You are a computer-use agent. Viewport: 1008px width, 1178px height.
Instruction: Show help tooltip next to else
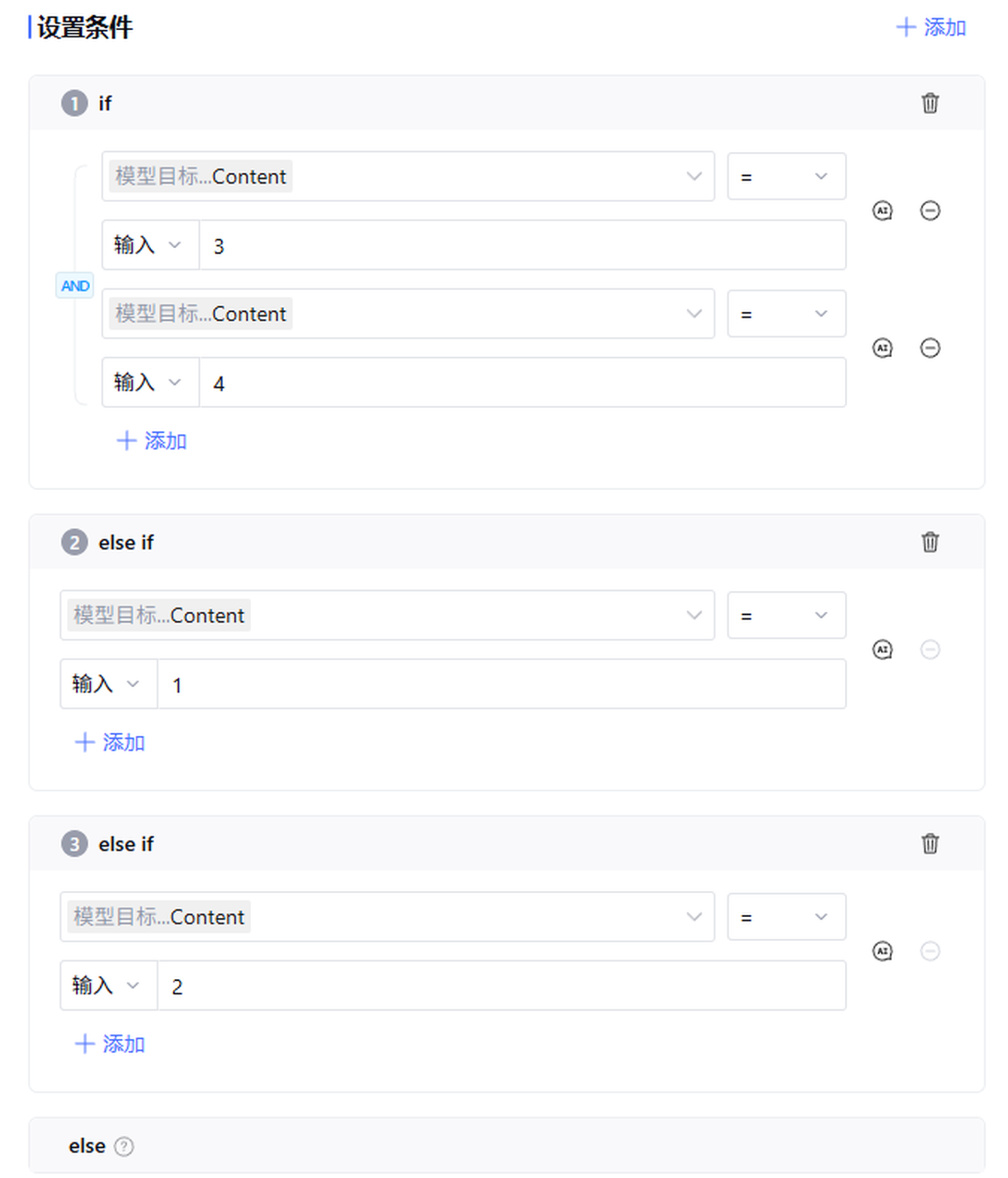123,1146
